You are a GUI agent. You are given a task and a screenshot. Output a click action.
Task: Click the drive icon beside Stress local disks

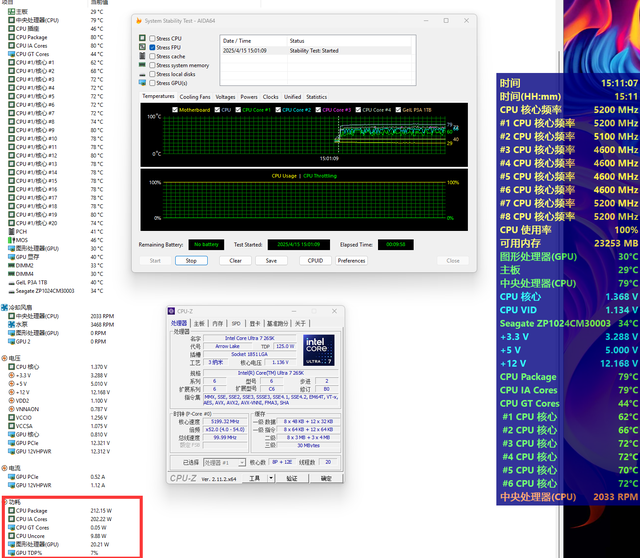pyautogui.click(x=142, y=74)
